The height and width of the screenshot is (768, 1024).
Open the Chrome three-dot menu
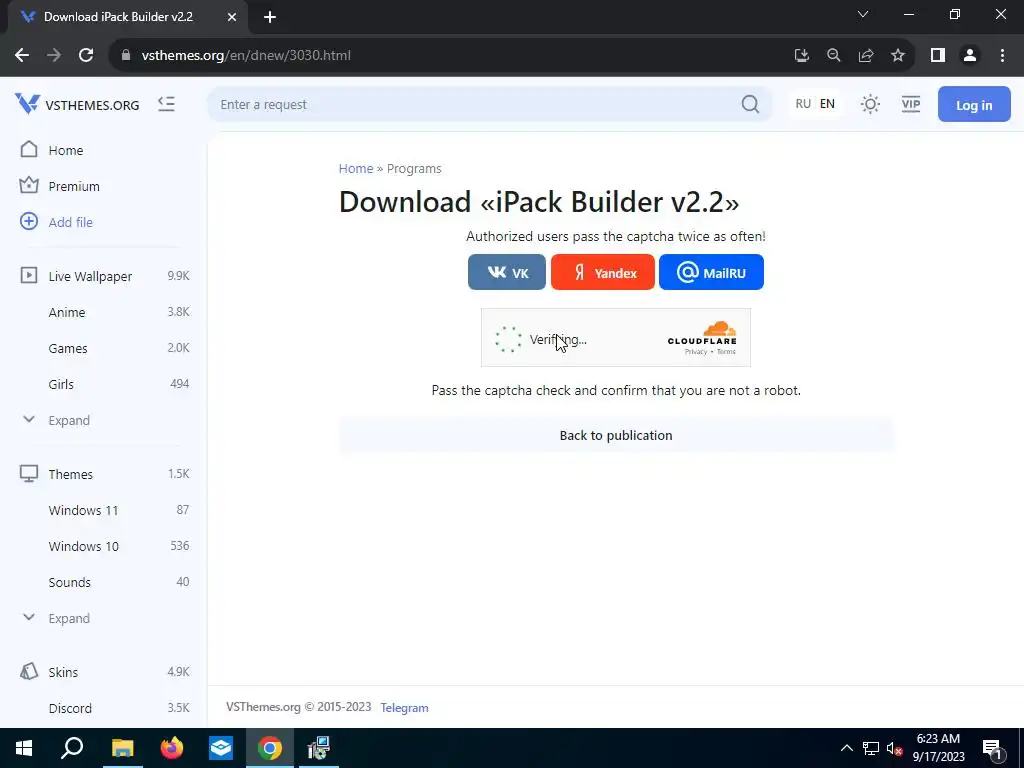pyautogui.click(x=1002, y=56)
